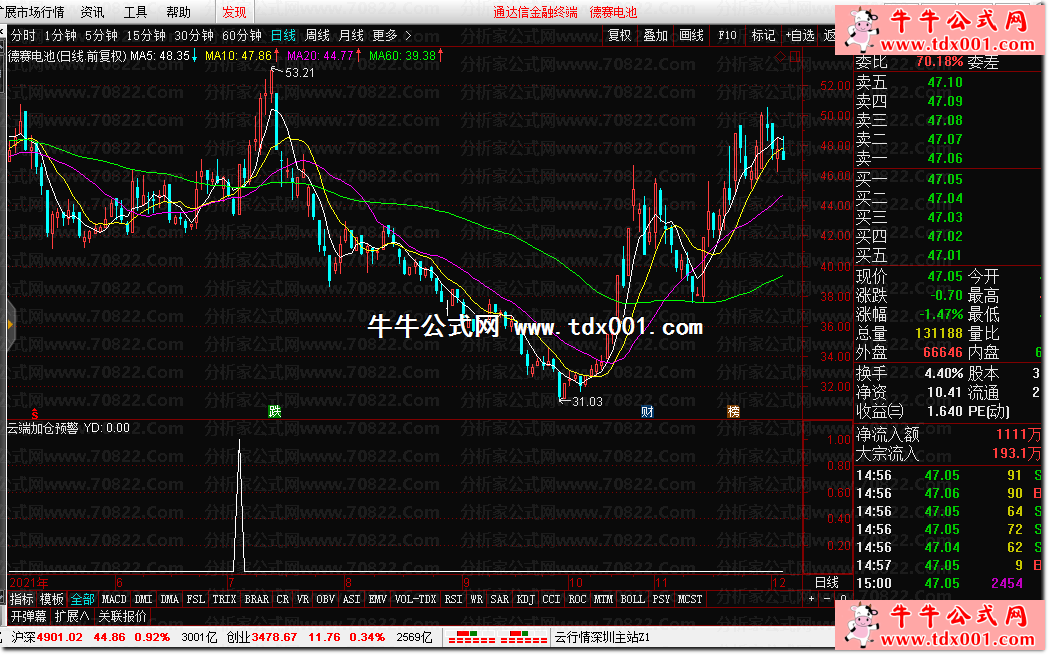The height and width of the screenshot is (655, 1050).
Task: Click the minus zoom icon near indicator bar
Action: click(x=825, y=599)
